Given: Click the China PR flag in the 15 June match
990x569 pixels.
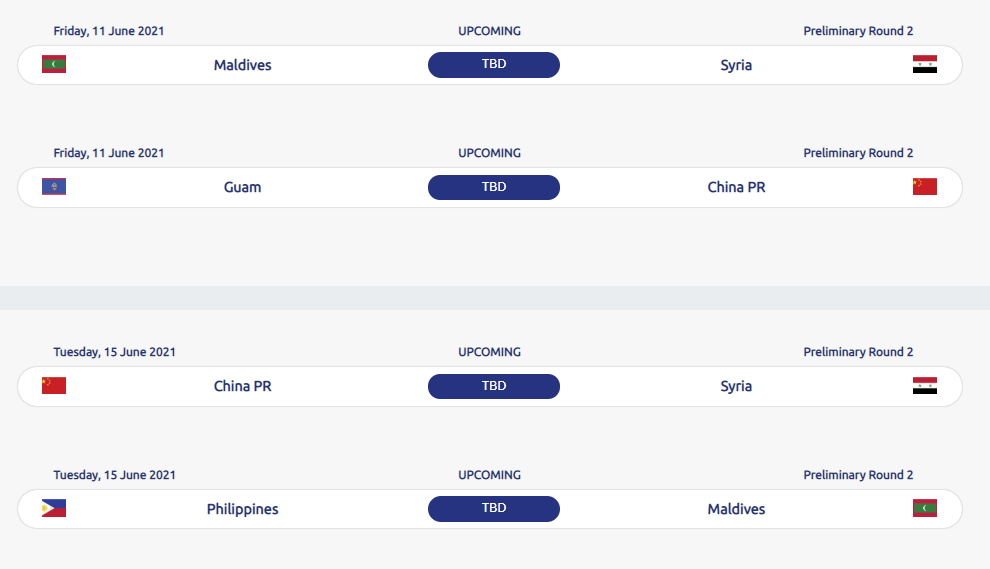Looking at the screenshot, I should pyautogui.click(x=54, y=385).
